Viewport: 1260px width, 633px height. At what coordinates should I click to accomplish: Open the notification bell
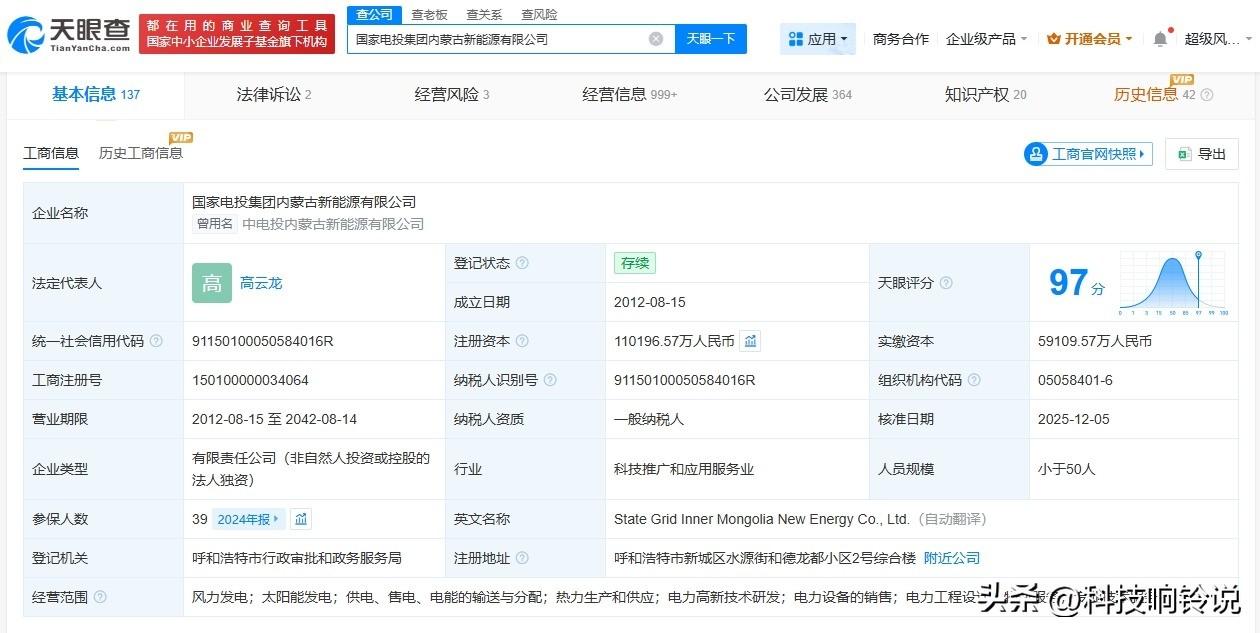click(1160, 39)
